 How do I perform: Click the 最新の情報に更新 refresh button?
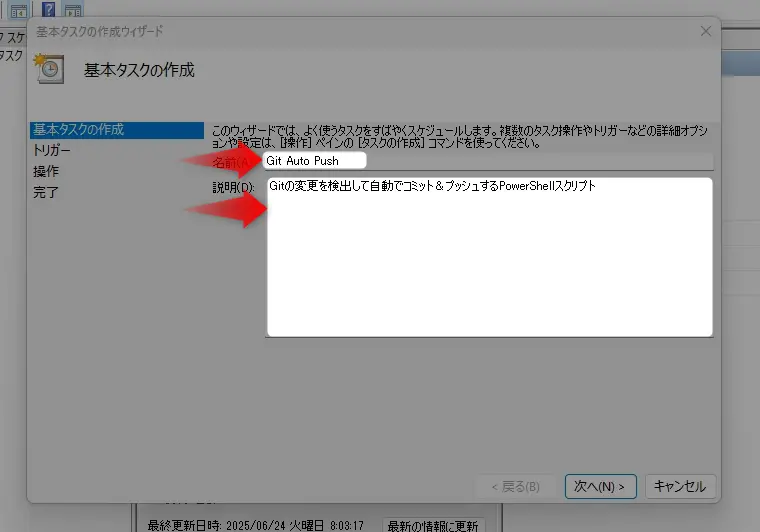(433, 525)
